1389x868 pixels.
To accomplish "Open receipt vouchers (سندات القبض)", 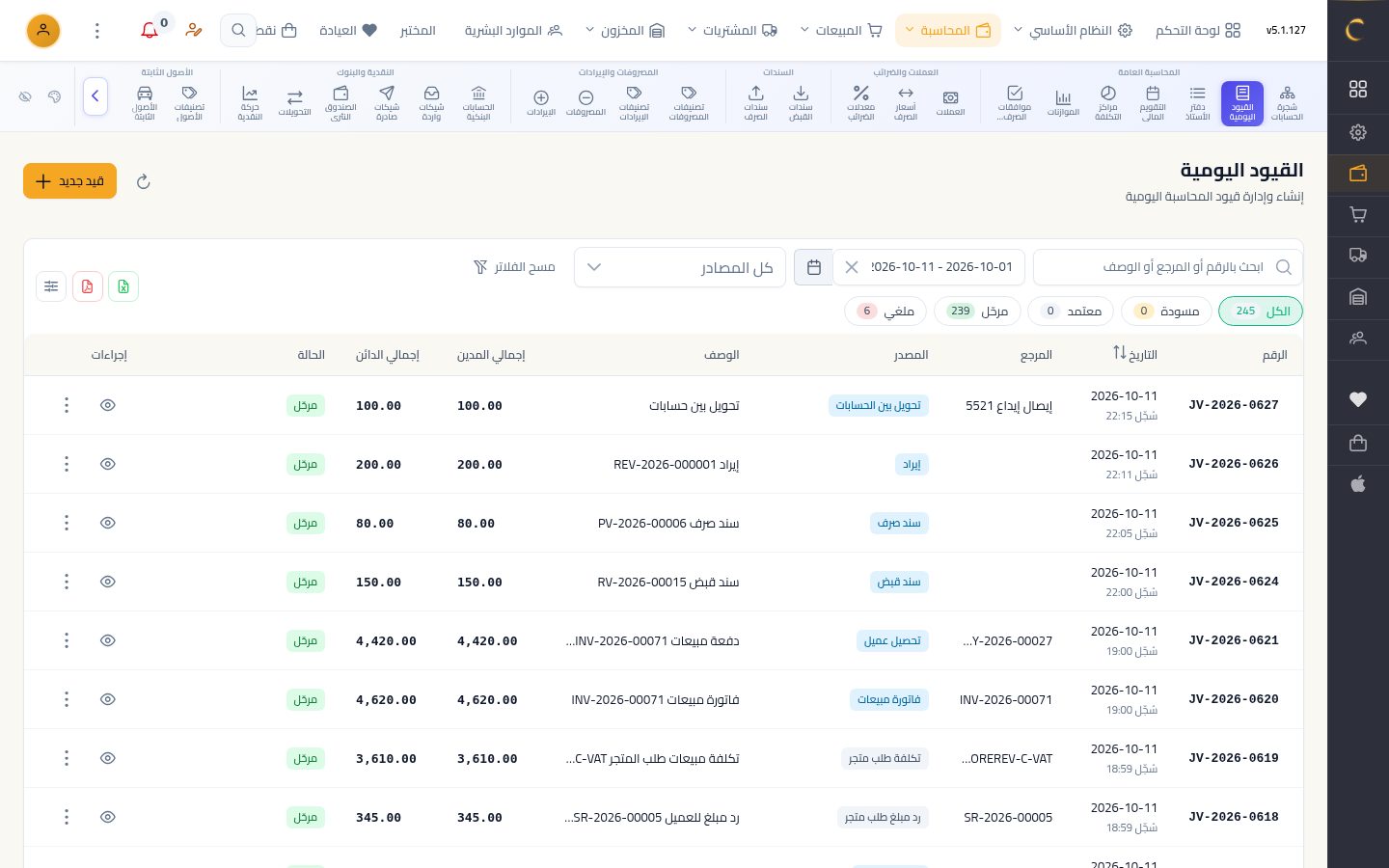I will (801, 103).
